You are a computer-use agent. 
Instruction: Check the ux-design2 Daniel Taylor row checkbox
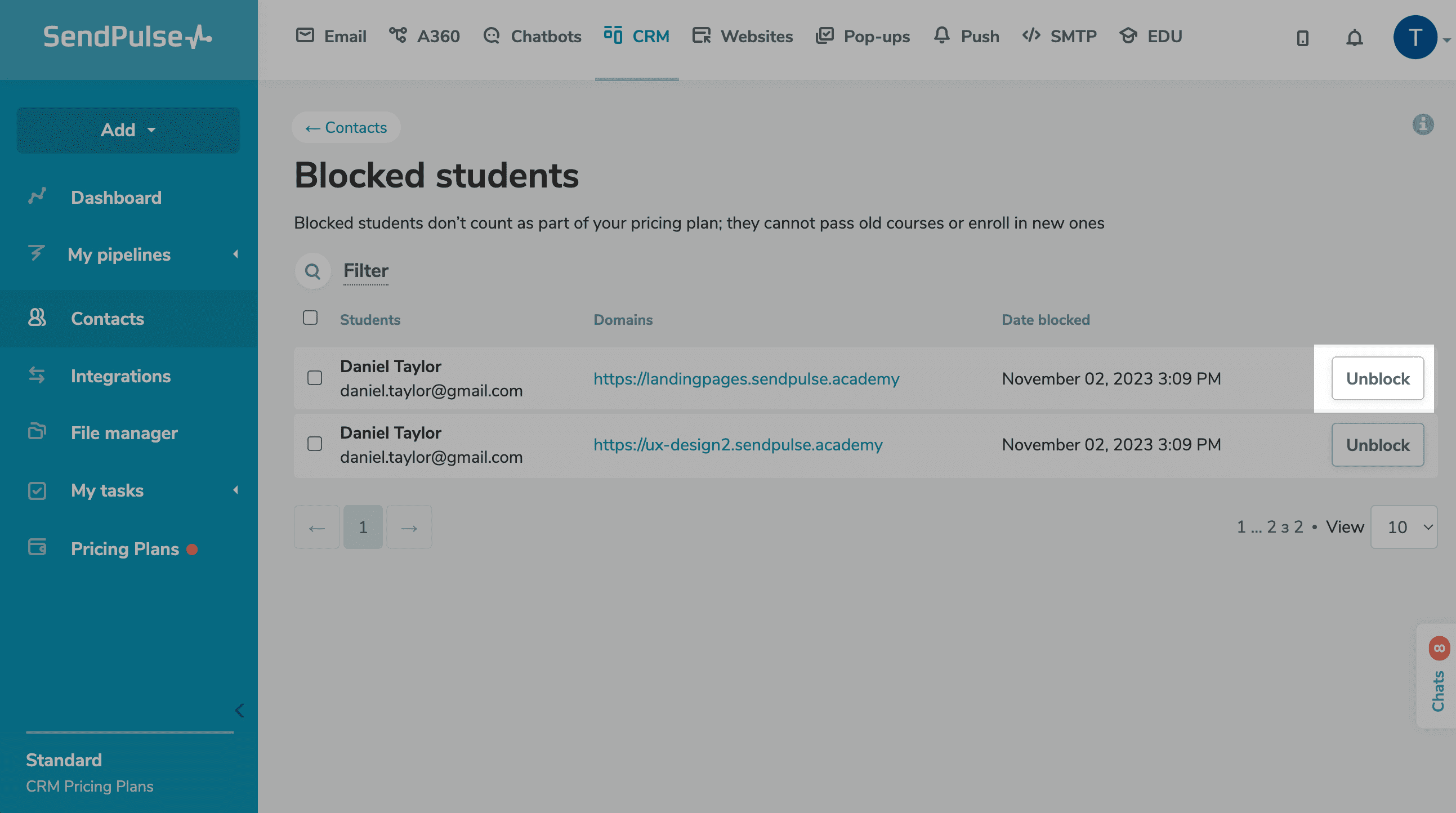pyautogui.click(x=315, y=444)
